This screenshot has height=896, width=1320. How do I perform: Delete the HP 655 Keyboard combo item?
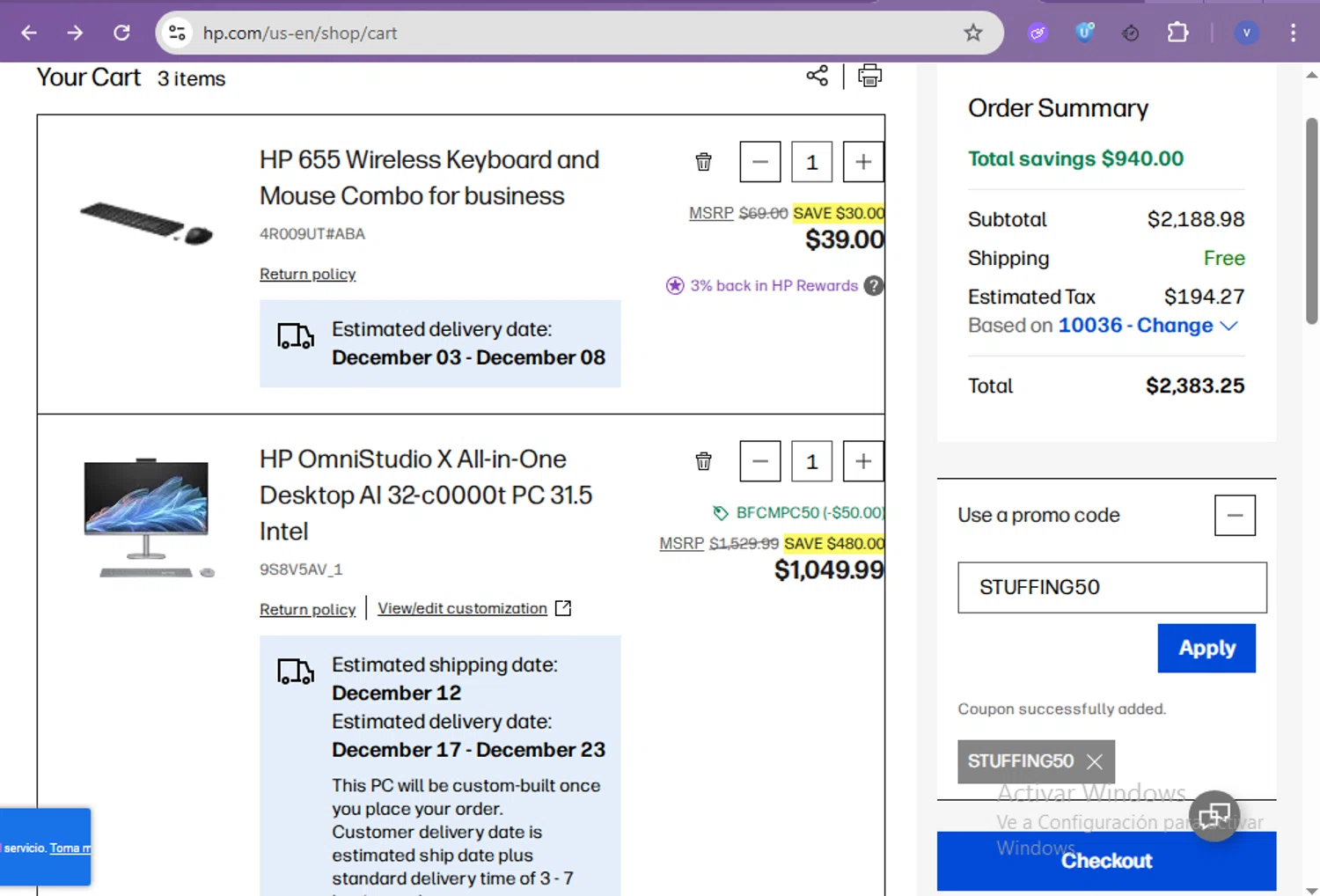pos(703,162)
